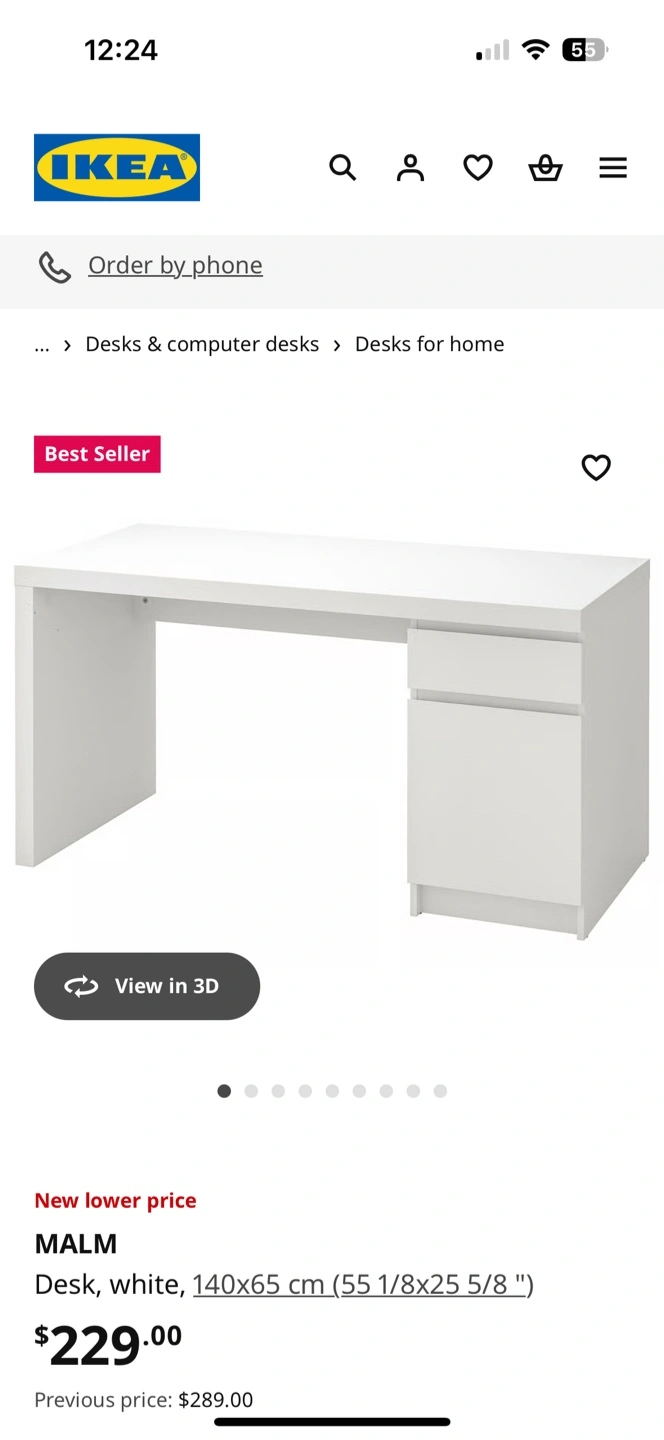View favorites via header heart icon

[478, 167]
